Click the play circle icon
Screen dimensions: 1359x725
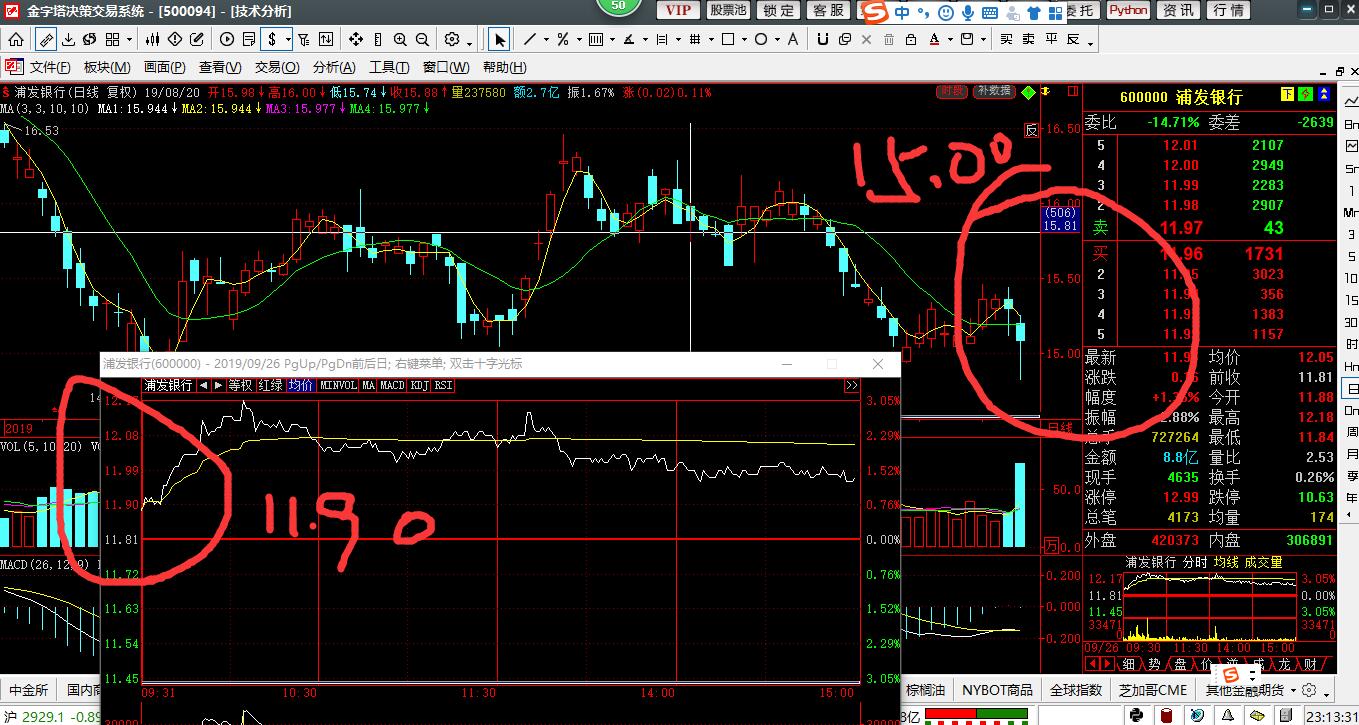point(227,39)
